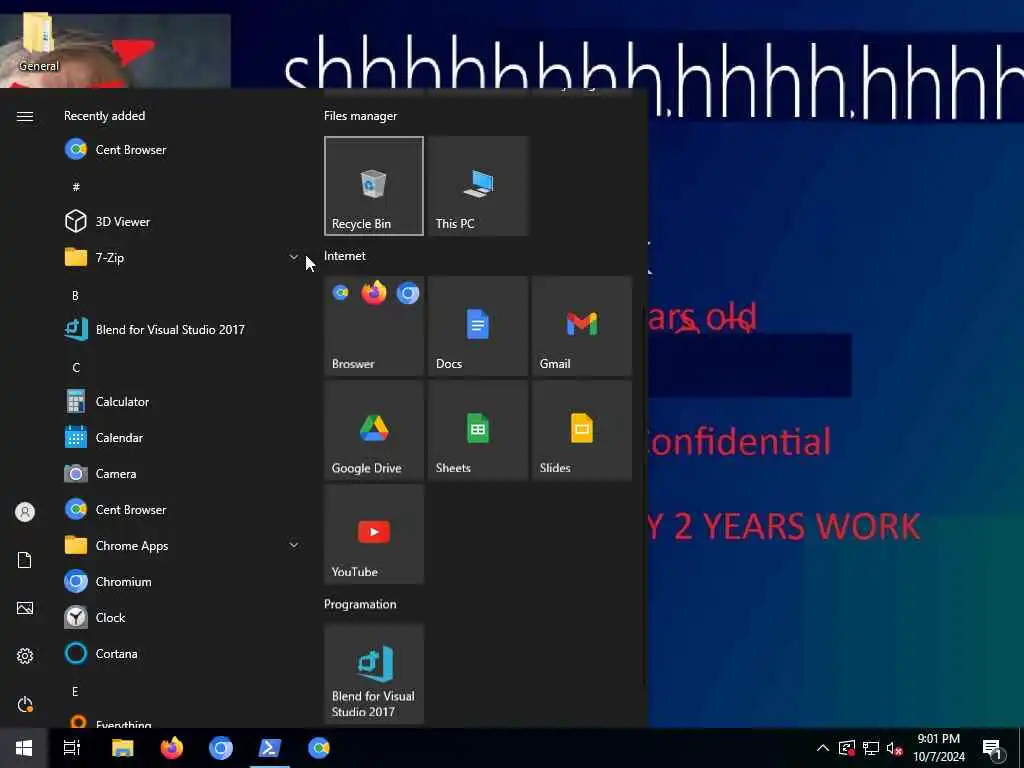Select the # letter index header
1024x768 pixels.
[76, 187]
